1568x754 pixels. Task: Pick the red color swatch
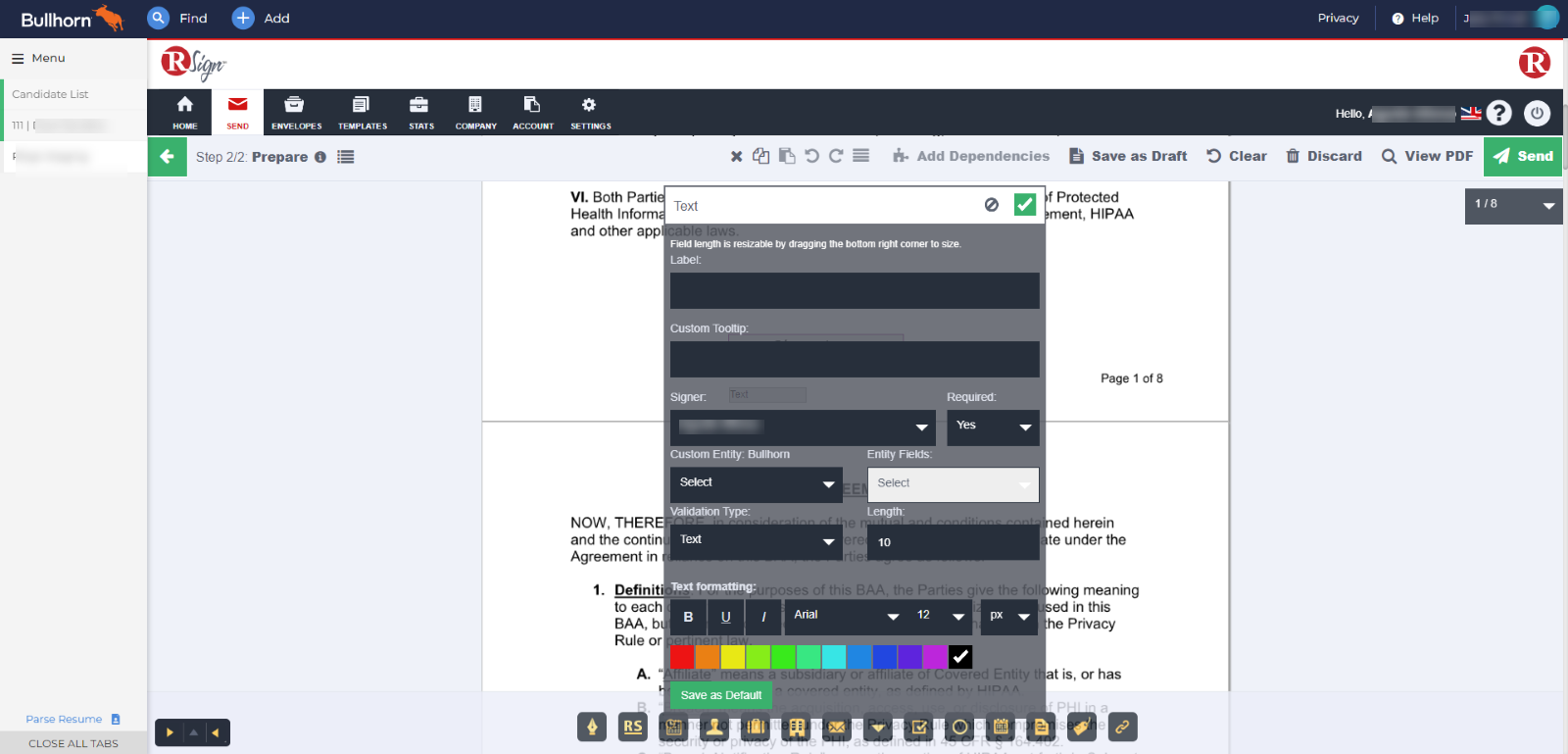coord(682,656)
